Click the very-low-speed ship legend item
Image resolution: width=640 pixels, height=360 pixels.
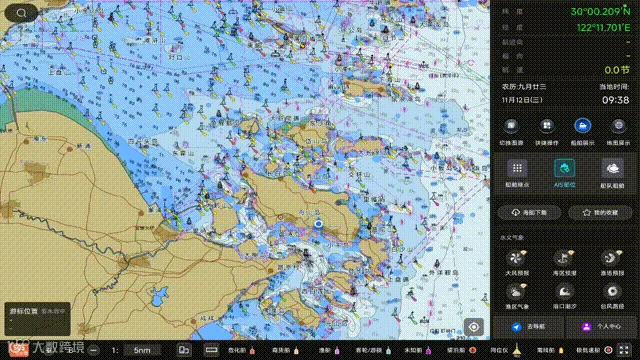click(x=594, y=350)
